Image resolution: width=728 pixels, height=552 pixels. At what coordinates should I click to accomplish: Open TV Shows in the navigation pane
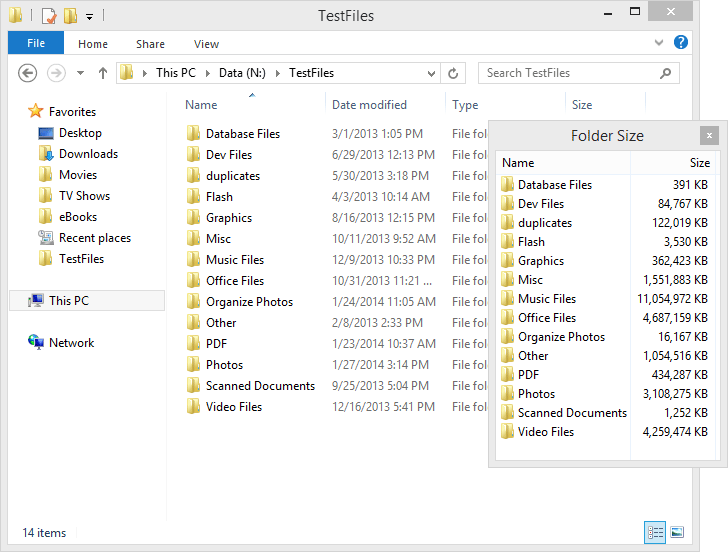[x=74, y=195]
